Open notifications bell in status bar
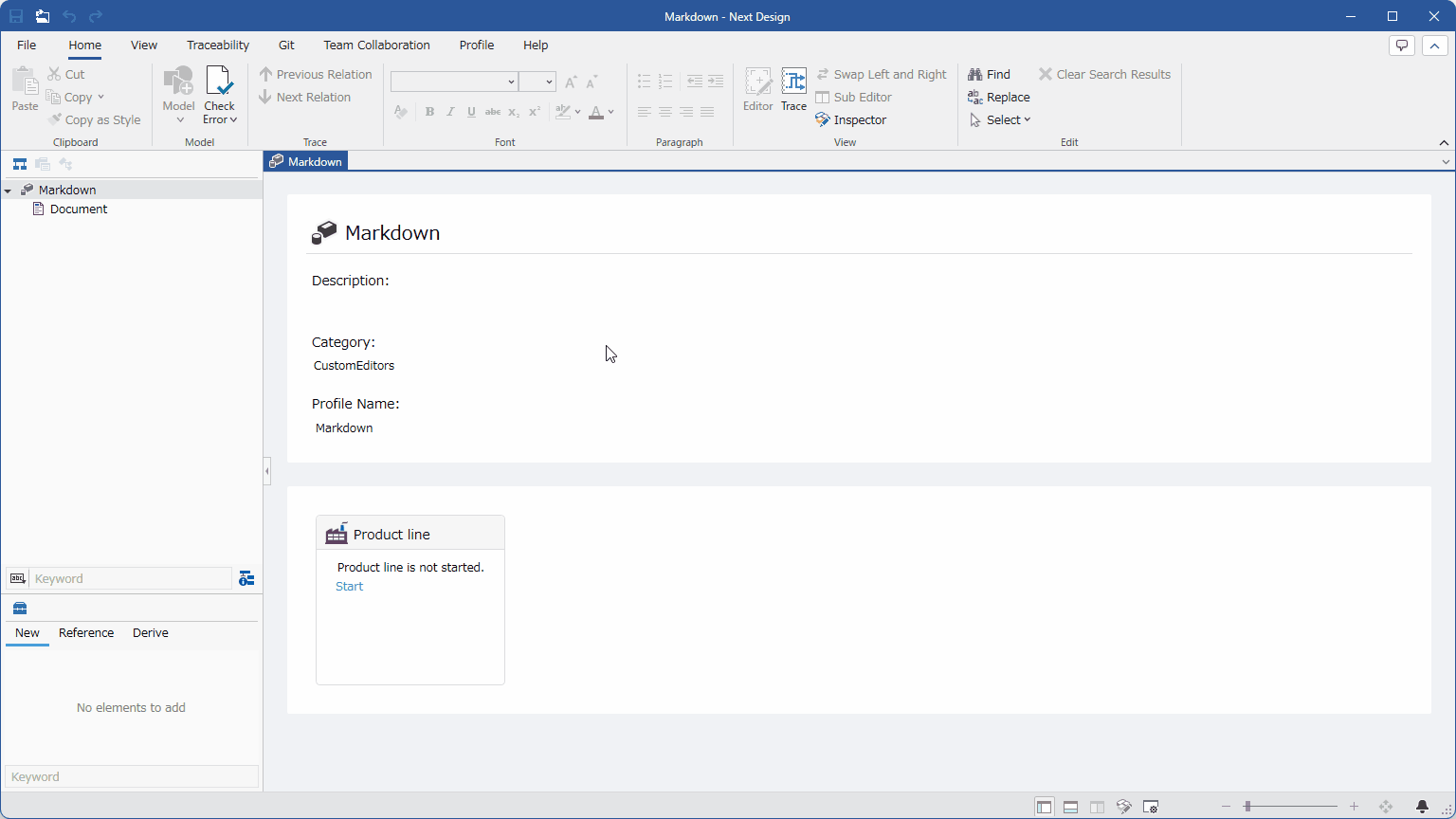 (1422, 807)
